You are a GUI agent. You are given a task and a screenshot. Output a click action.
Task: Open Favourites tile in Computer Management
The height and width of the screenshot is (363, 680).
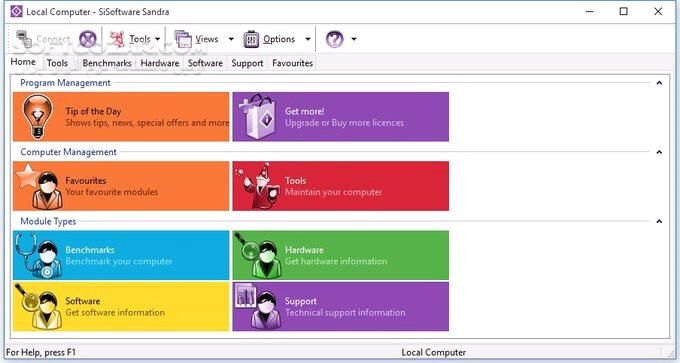(x=121, y=186)
